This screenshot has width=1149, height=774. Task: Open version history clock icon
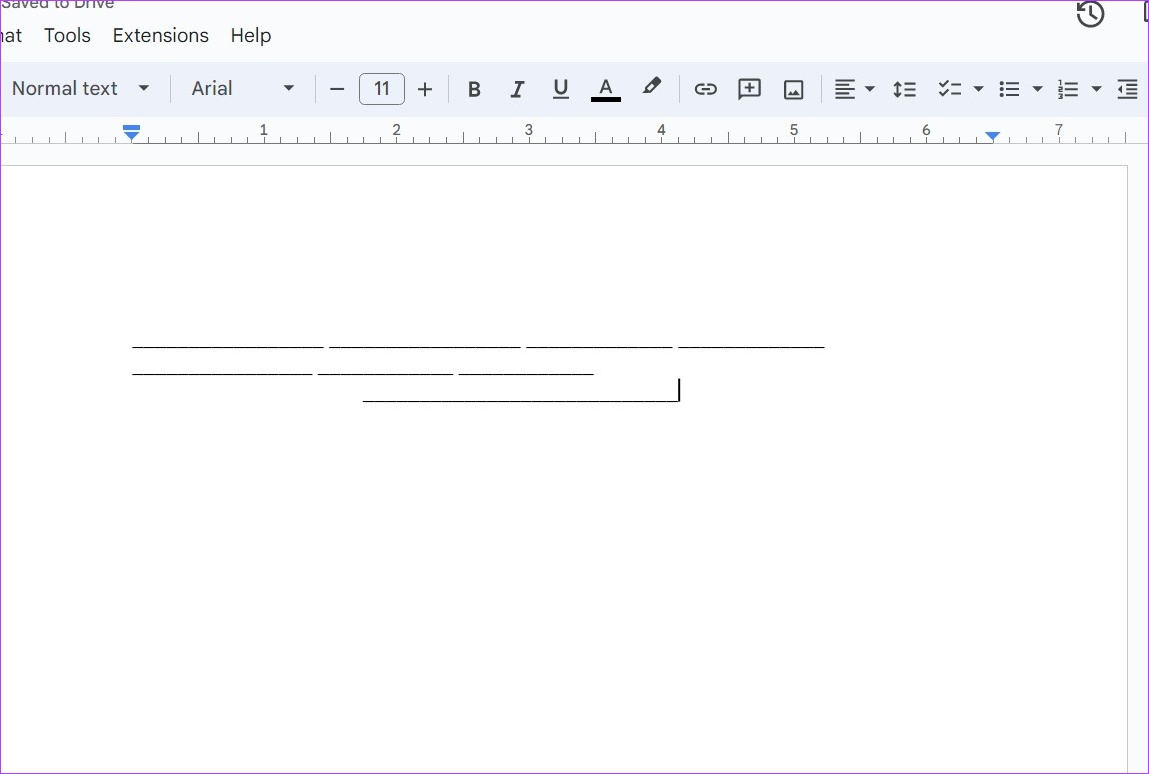[x=1090, y=14]
